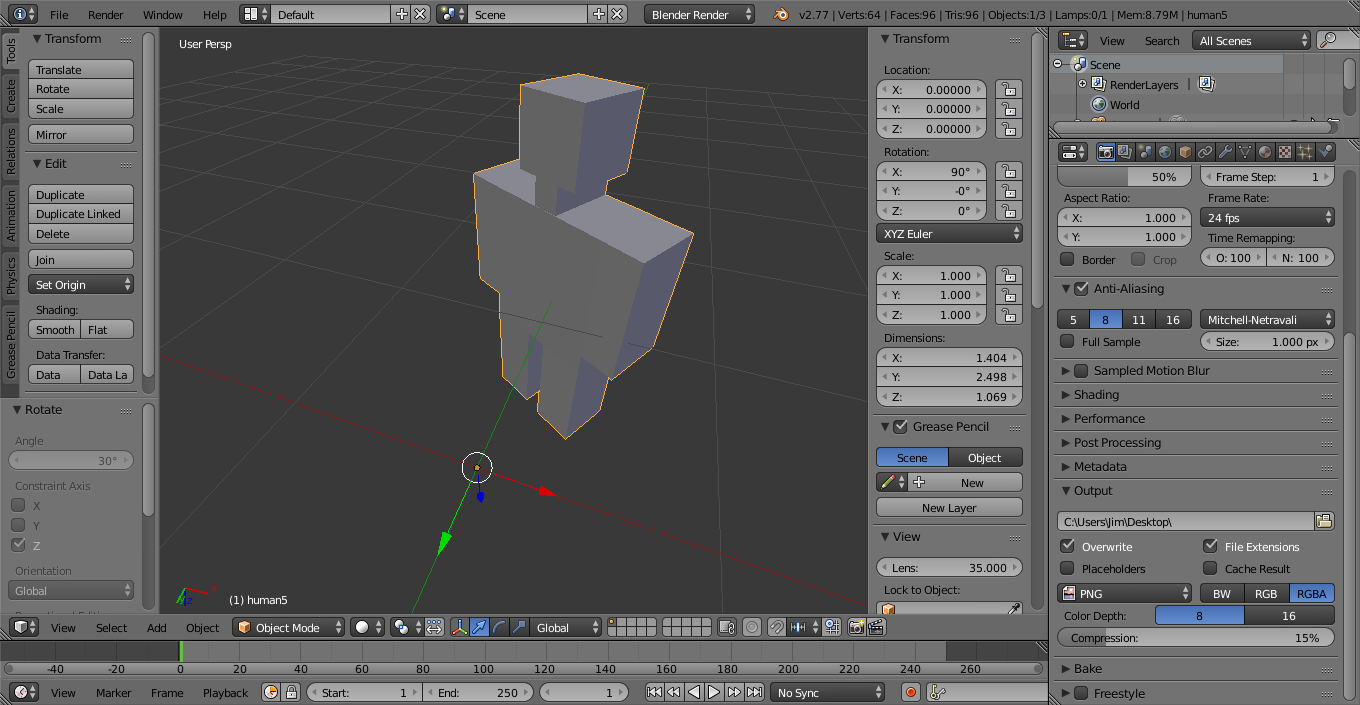The image size is (1360, 705).
Task: Check the Cache Result option
Action: [1210, 568]
